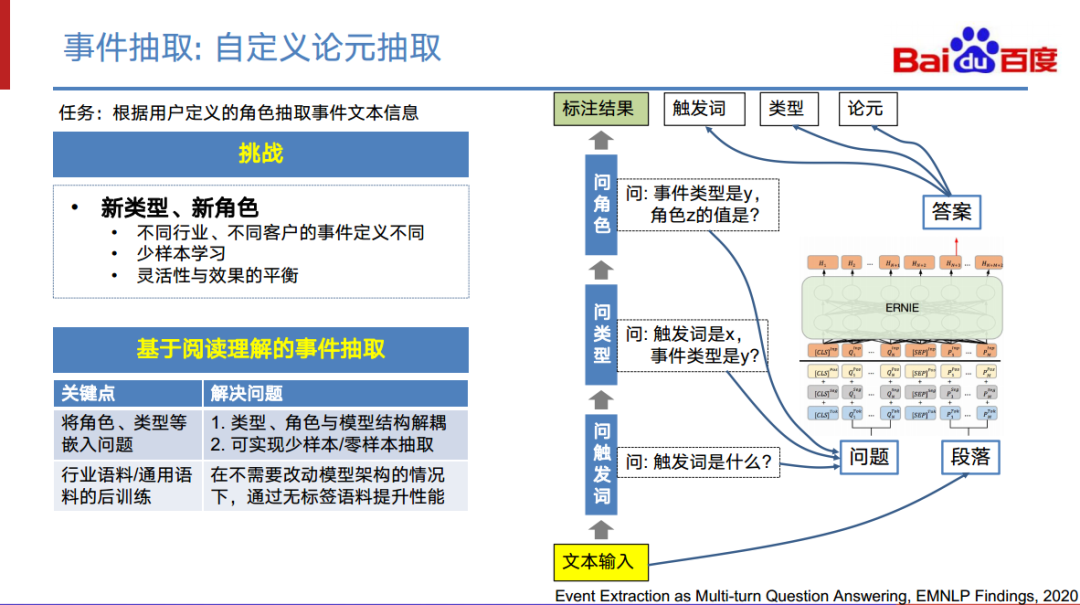
Task: Click the gray arrow between 问类型 and 问触发词
Action: pyautogui.click(x=601, y=400)
